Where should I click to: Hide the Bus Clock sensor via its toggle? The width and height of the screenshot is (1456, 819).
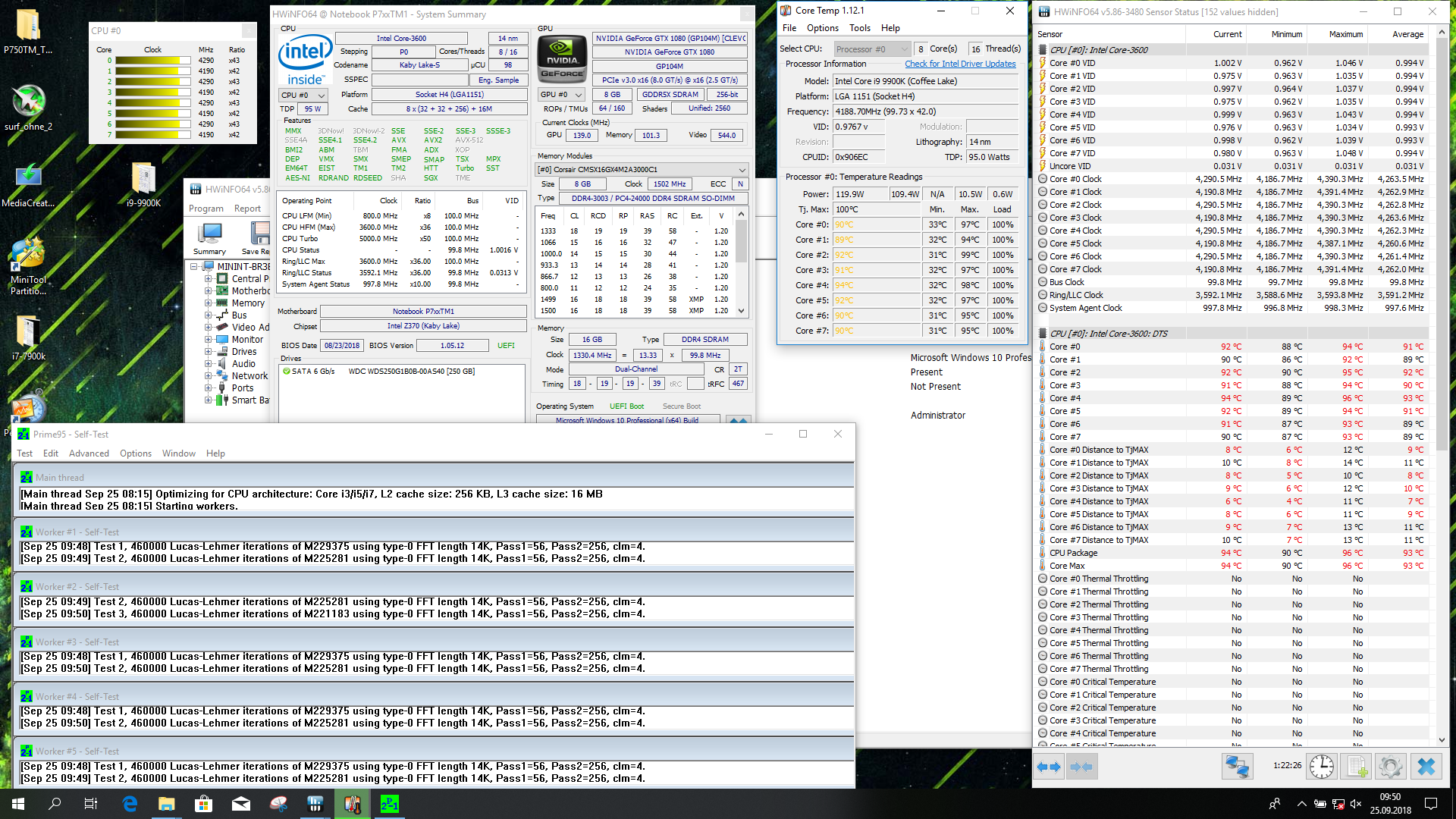1043,281
